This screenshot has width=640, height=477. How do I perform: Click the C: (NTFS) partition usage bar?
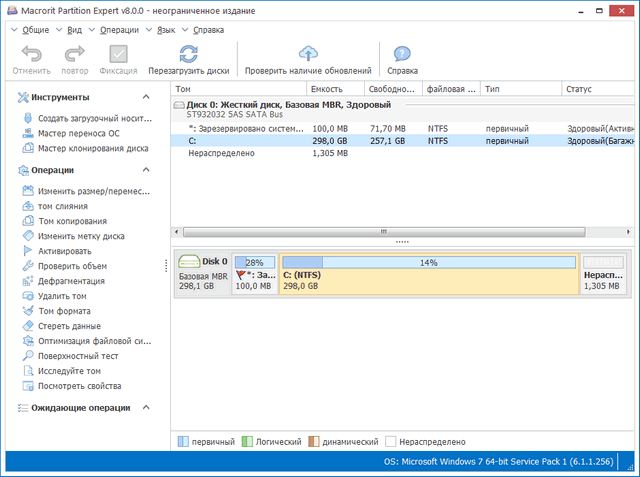[430, 262]
